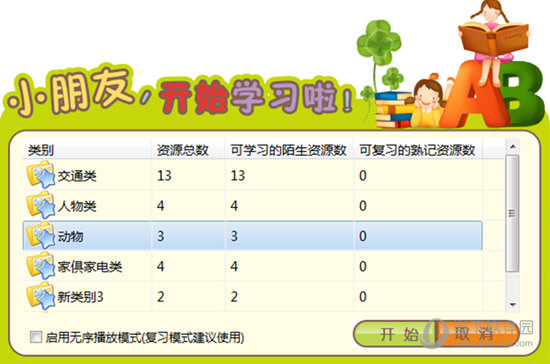Click the scrollbar up arrow
The image size is (550, 364).
click(x=512, y=147)
